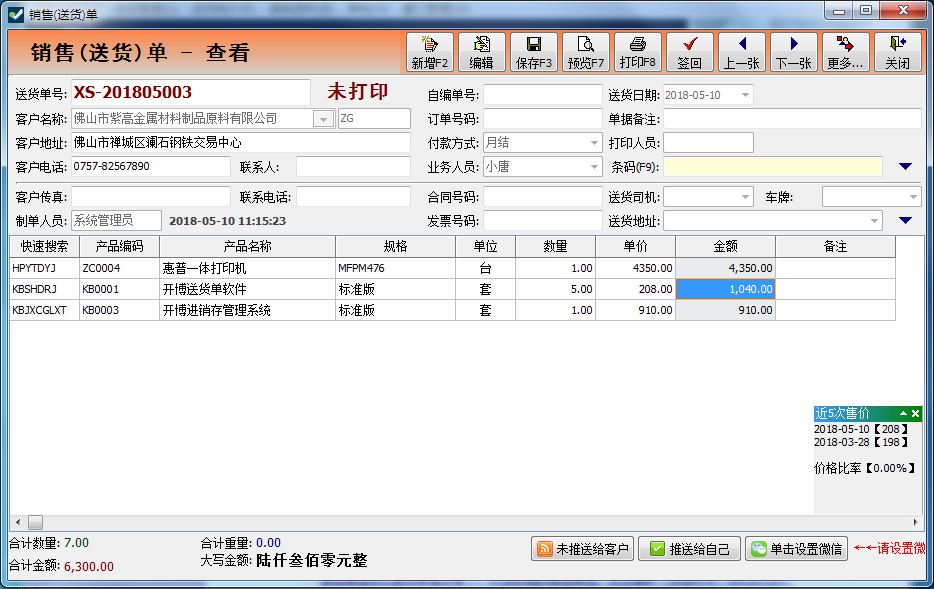
Task: Click 2018-05-10【208】price history entry
Action: click(x=861, y=429)
